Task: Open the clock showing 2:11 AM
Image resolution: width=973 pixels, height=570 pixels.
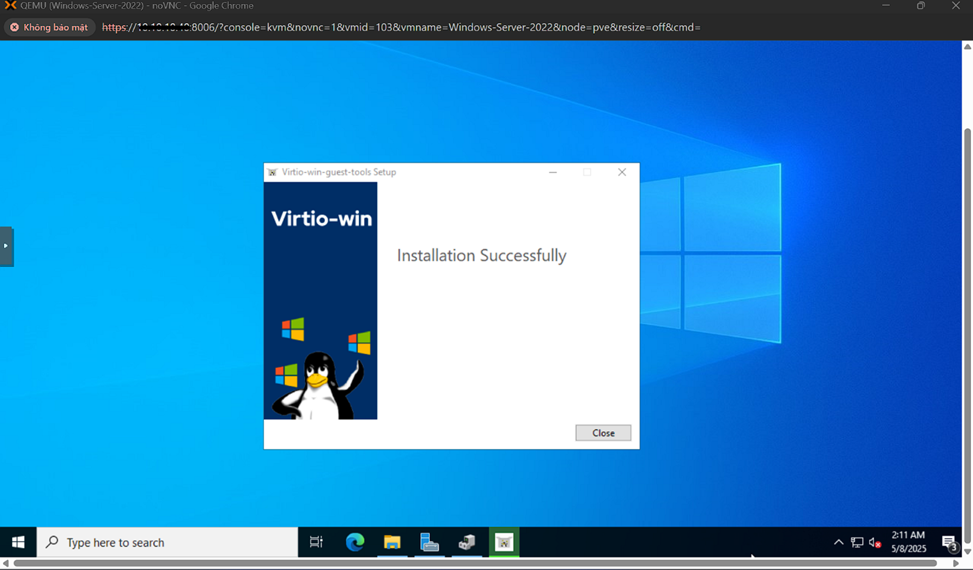Action: [x=908, y=542]
